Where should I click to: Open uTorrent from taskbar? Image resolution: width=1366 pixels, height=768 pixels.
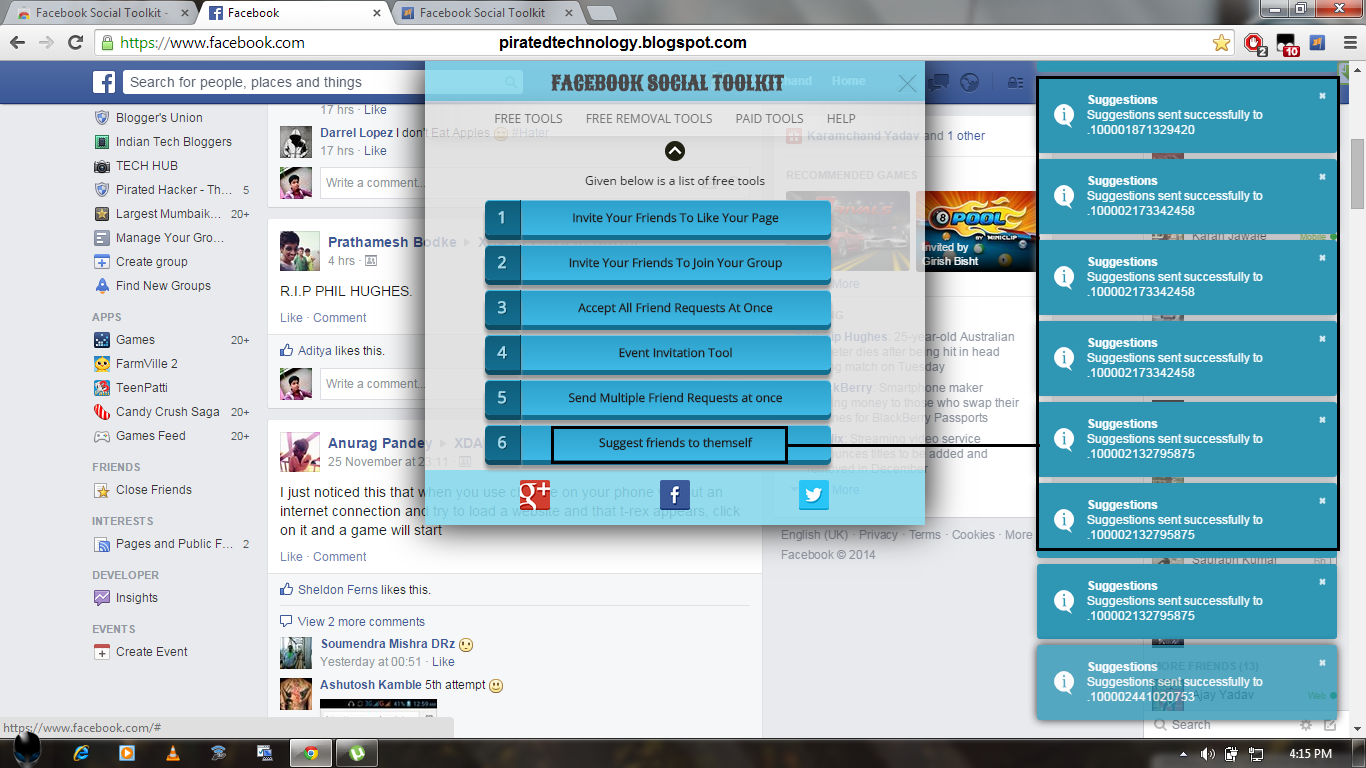click(355, 752)
